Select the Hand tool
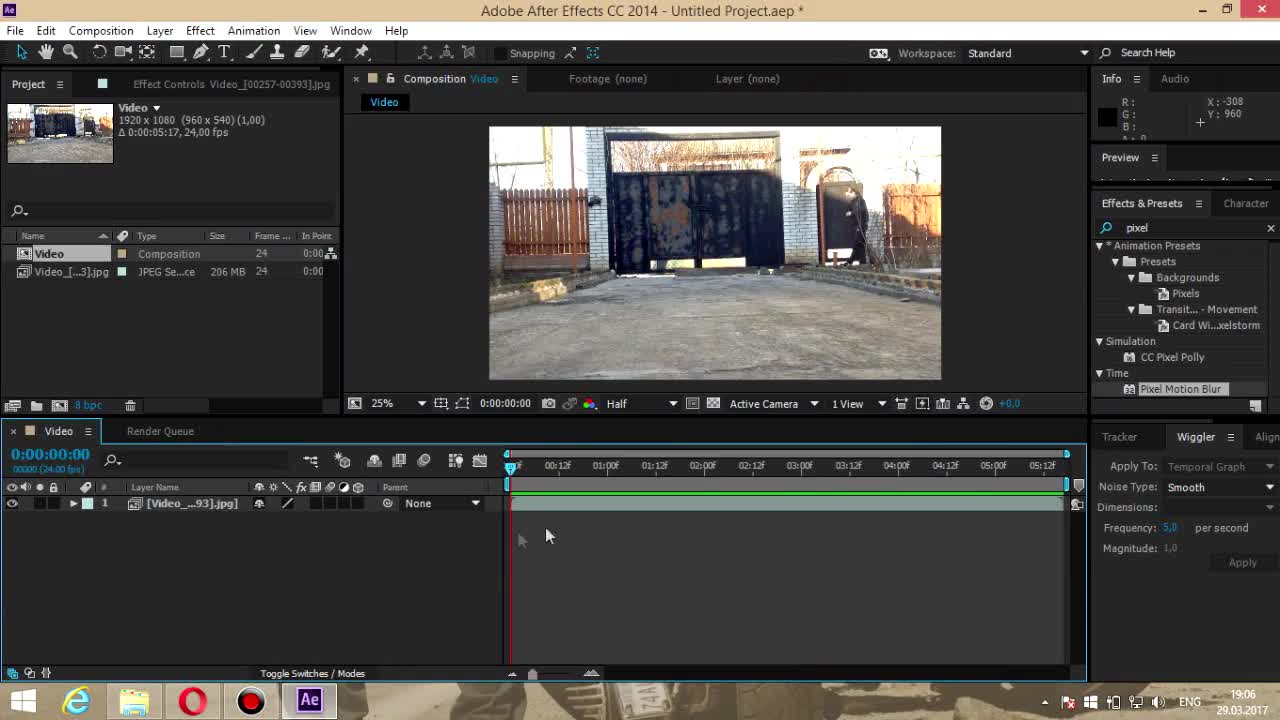 pos(46,52)
